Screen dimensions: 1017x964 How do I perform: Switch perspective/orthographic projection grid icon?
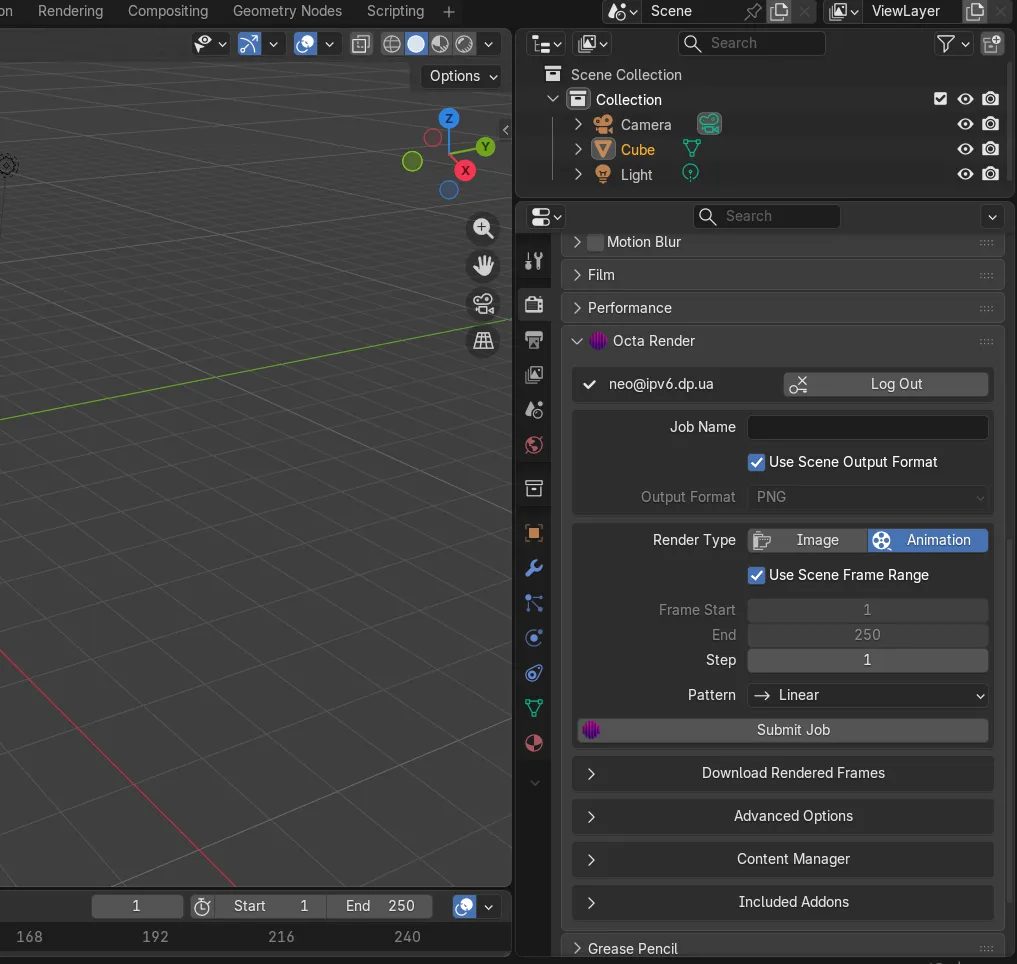click(483, 341)
